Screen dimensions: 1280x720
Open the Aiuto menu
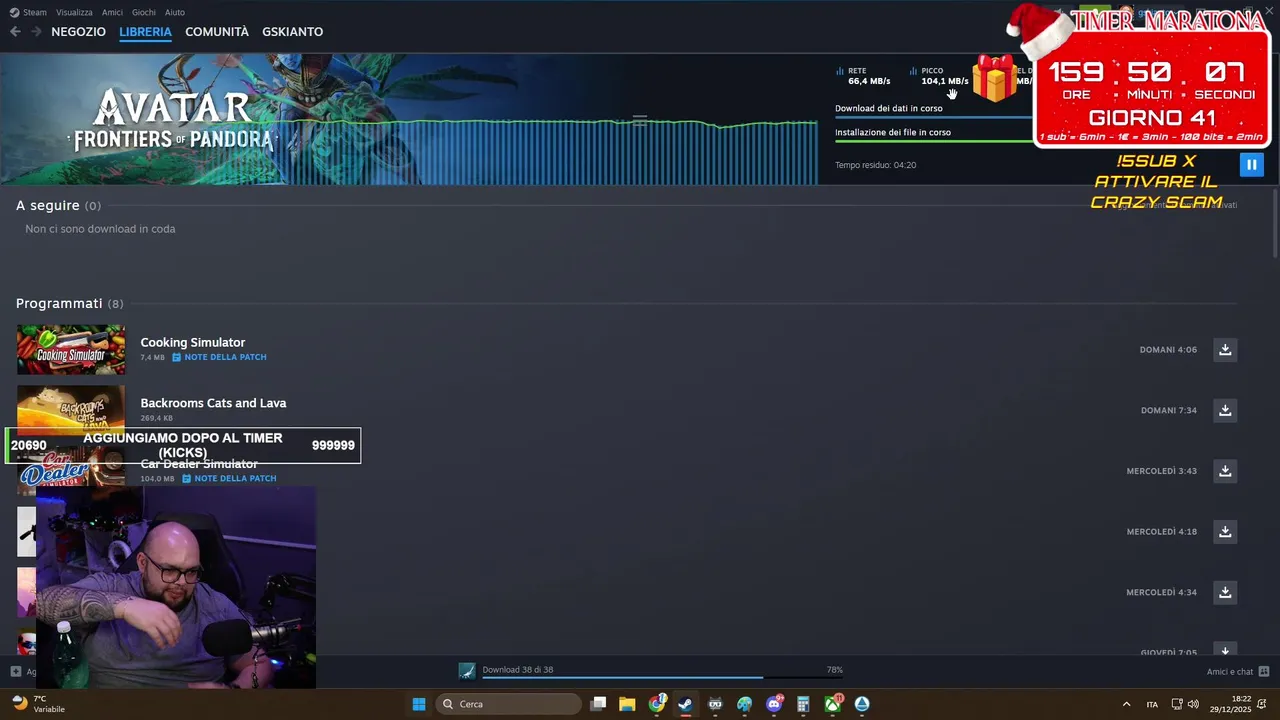(175, 12)
